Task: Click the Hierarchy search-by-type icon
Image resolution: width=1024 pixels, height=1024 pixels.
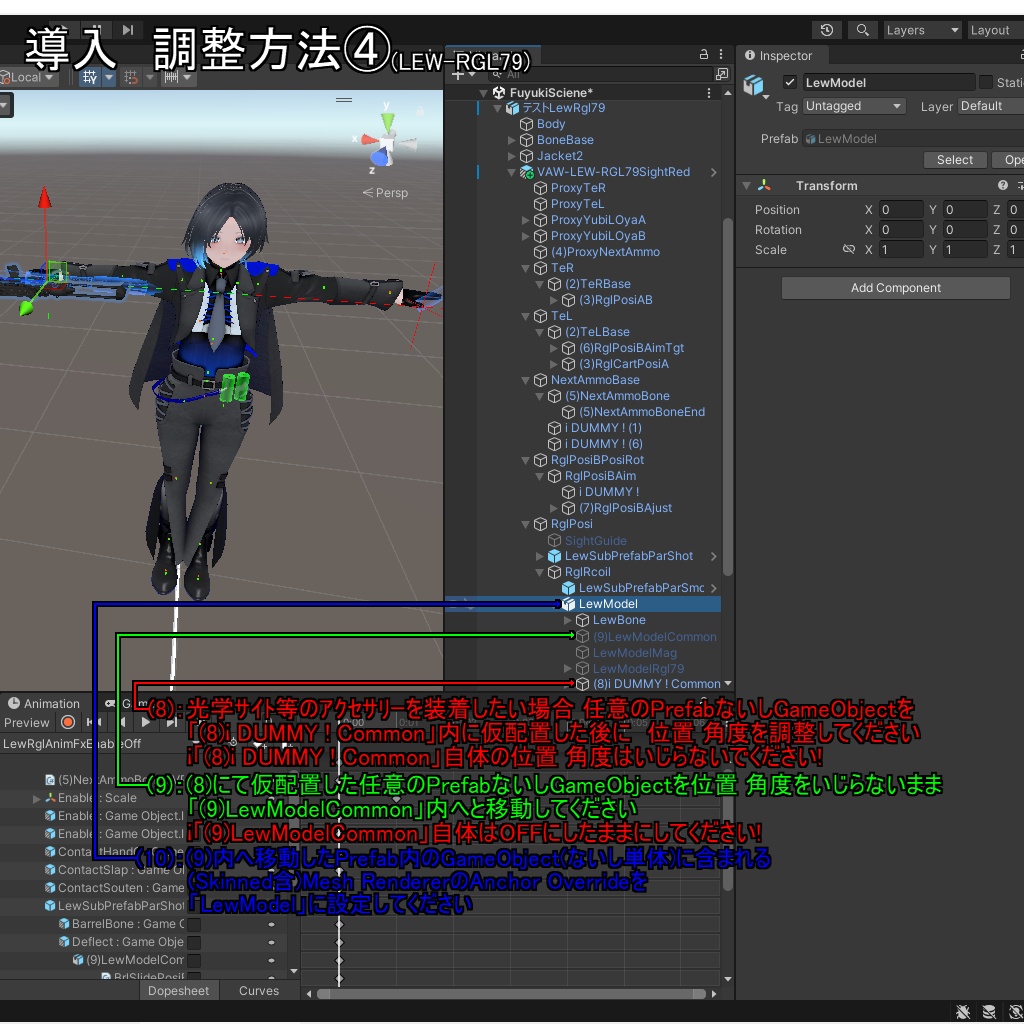Action: (x=722, y=74)
